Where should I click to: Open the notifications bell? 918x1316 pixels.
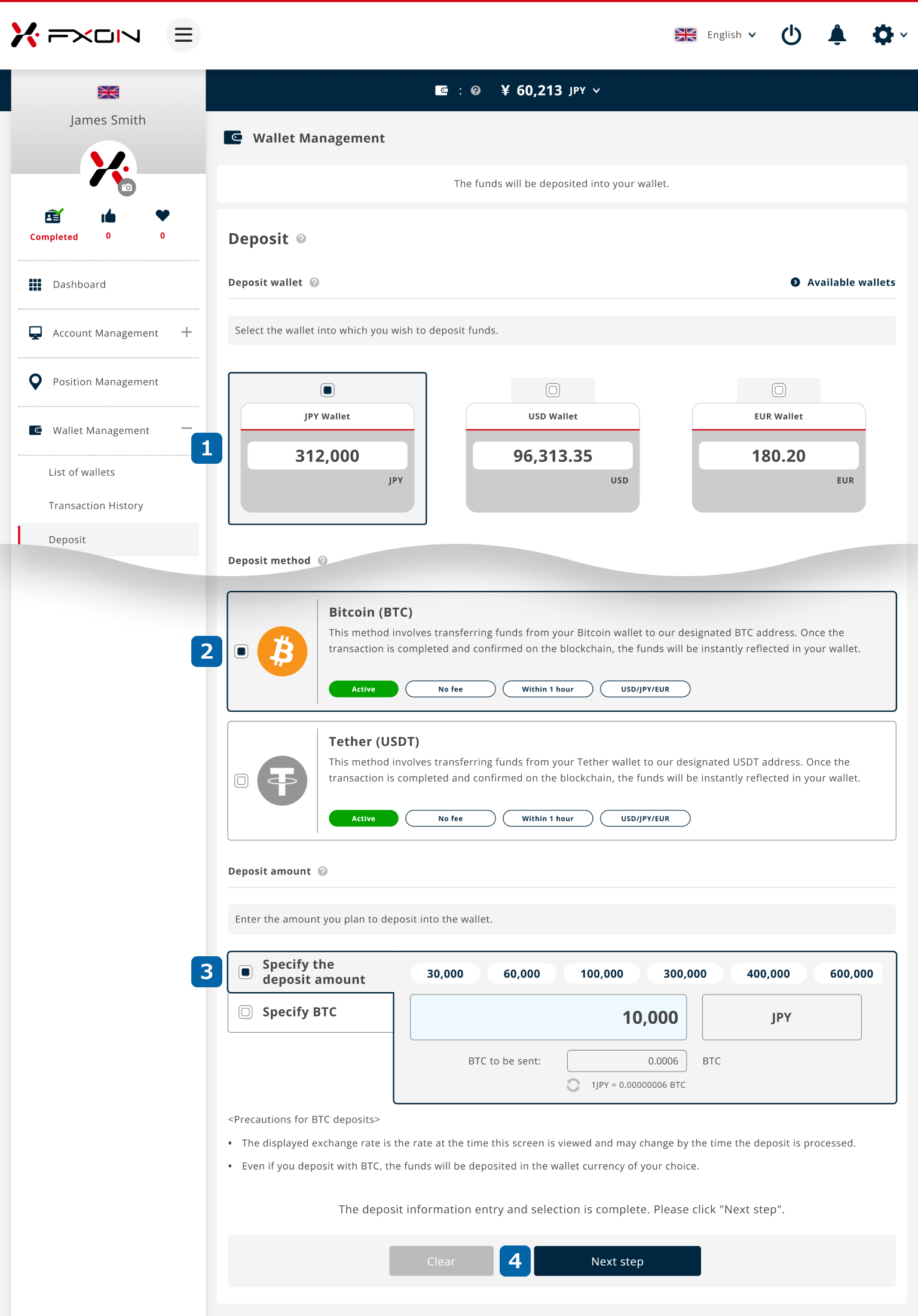(837, 35)
